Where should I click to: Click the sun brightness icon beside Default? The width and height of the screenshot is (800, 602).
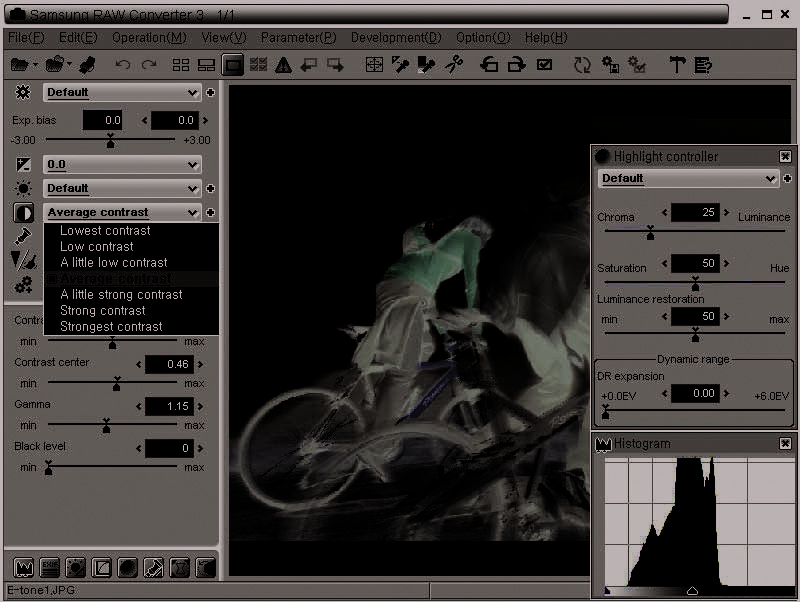coord(23,188)
